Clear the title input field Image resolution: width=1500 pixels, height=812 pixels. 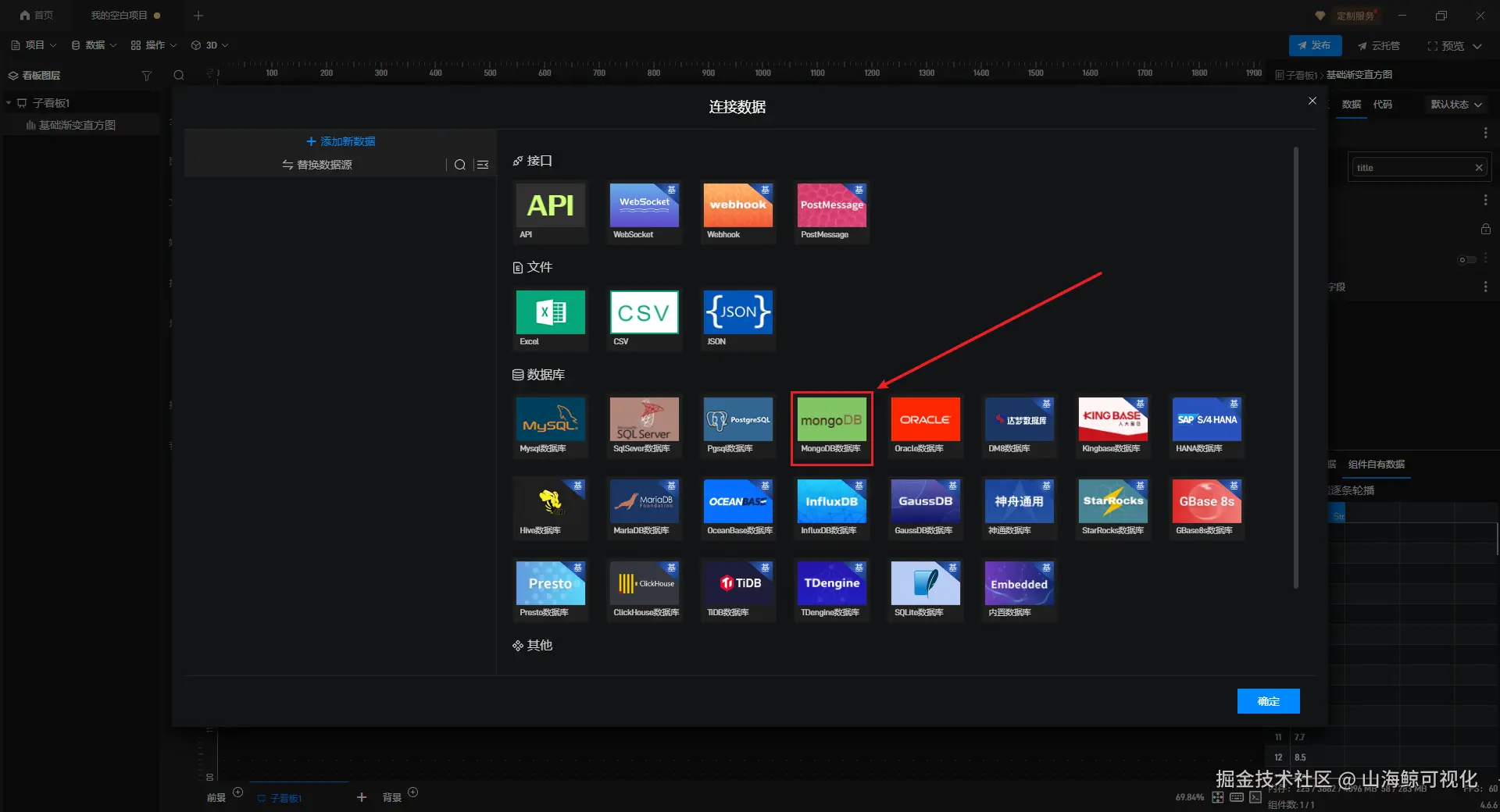pos(1479,168)
